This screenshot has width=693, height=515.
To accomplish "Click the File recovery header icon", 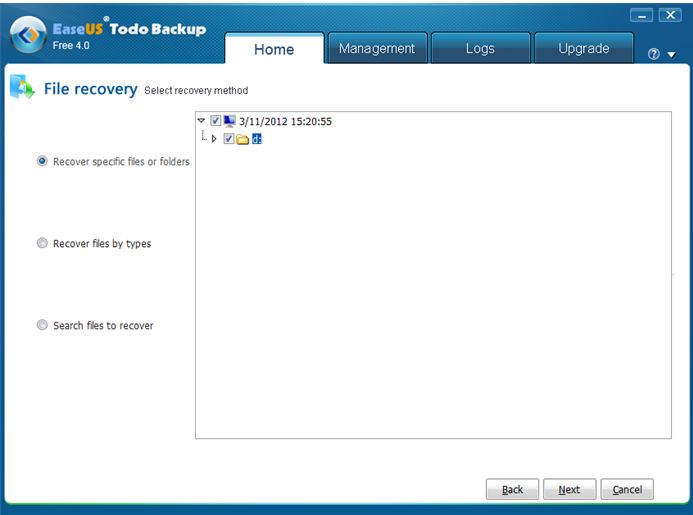I will coord(22,87).
